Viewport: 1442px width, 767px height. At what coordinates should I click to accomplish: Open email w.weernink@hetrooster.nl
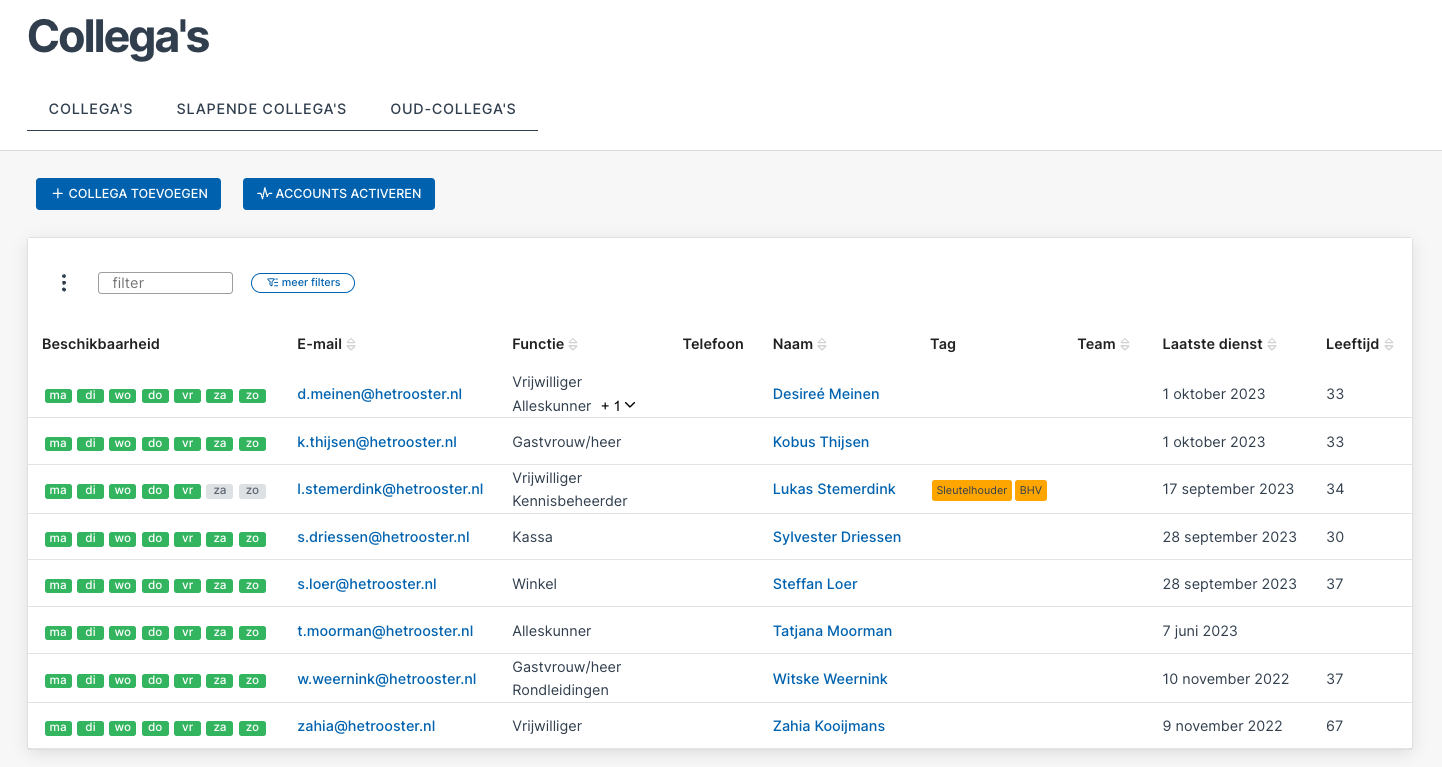point(387,679)
